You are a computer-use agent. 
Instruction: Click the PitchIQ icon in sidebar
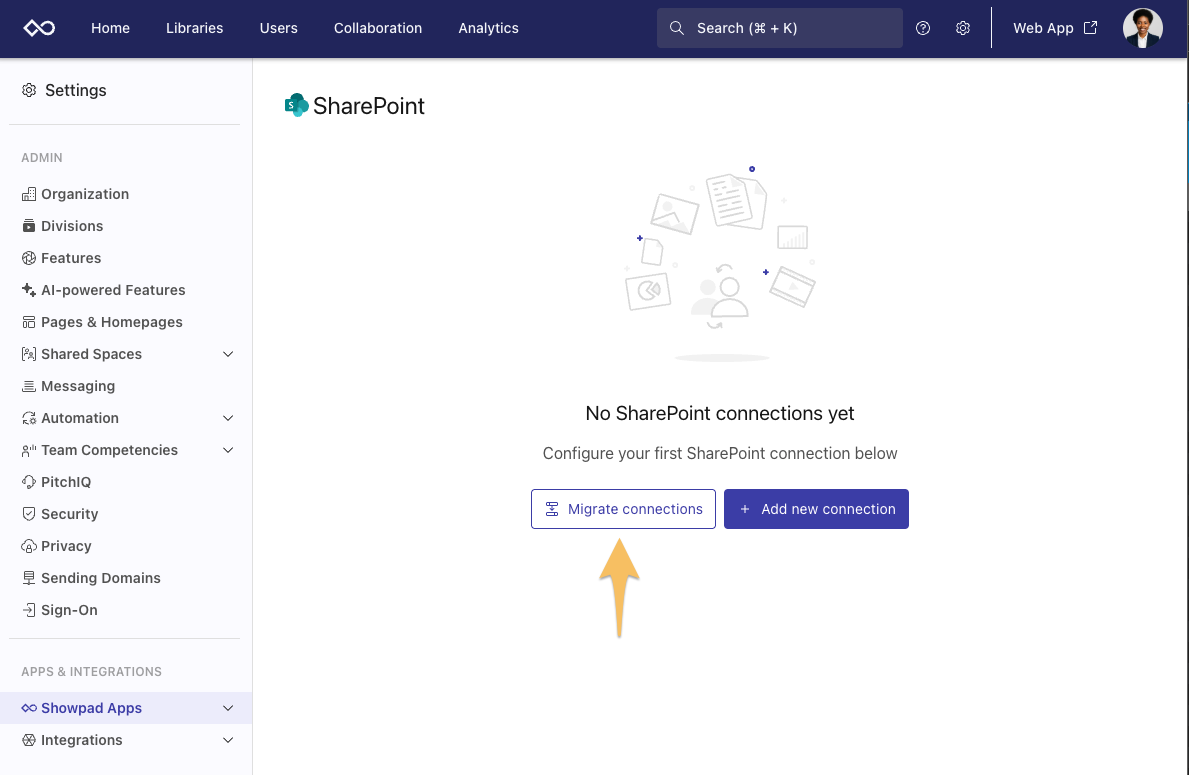pos(28,481)
